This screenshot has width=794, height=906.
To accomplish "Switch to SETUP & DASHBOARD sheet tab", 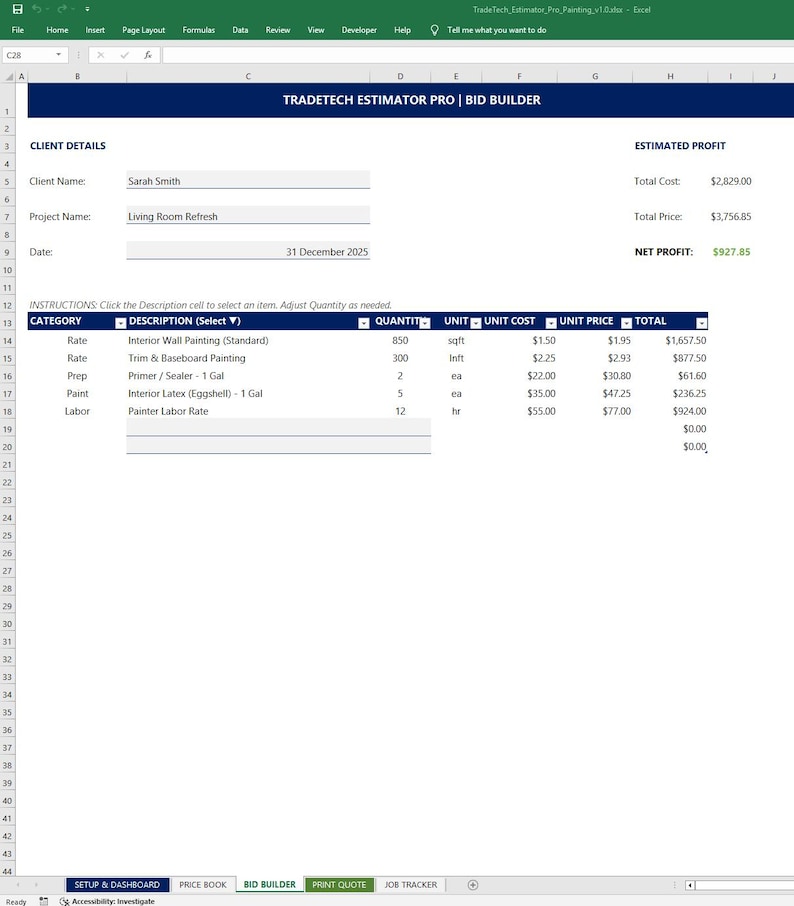I will tap(117, 885).
